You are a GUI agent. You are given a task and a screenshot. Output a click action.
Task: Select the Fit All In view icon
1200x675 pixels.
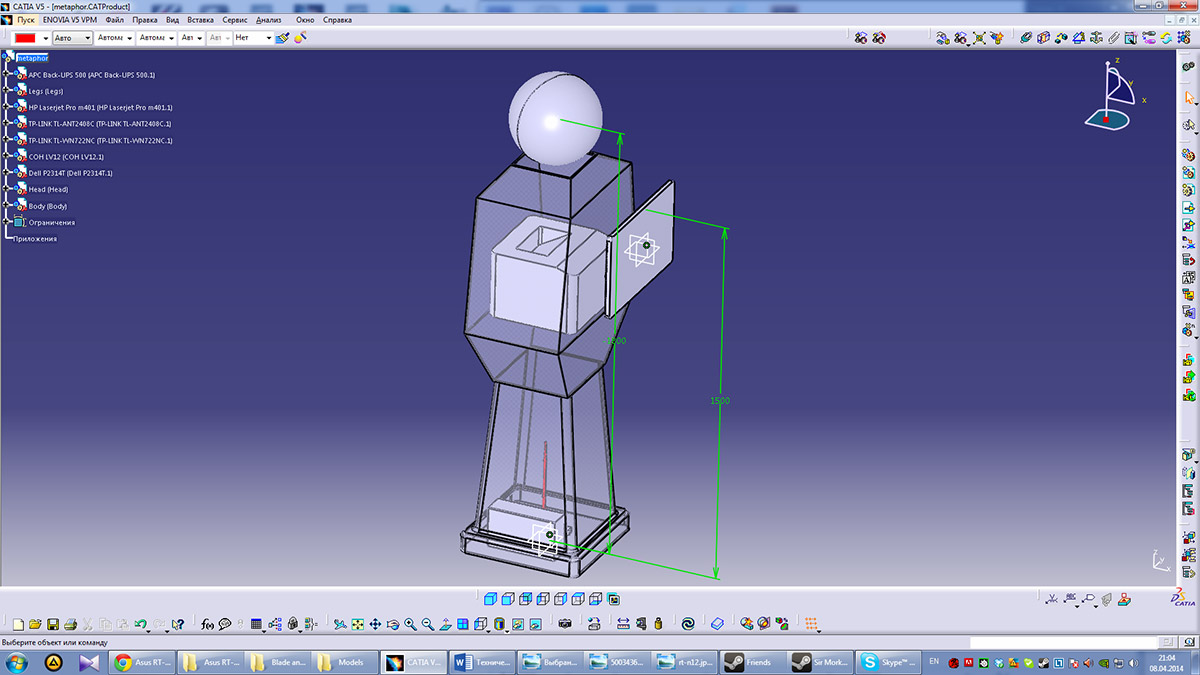point(357,625)
